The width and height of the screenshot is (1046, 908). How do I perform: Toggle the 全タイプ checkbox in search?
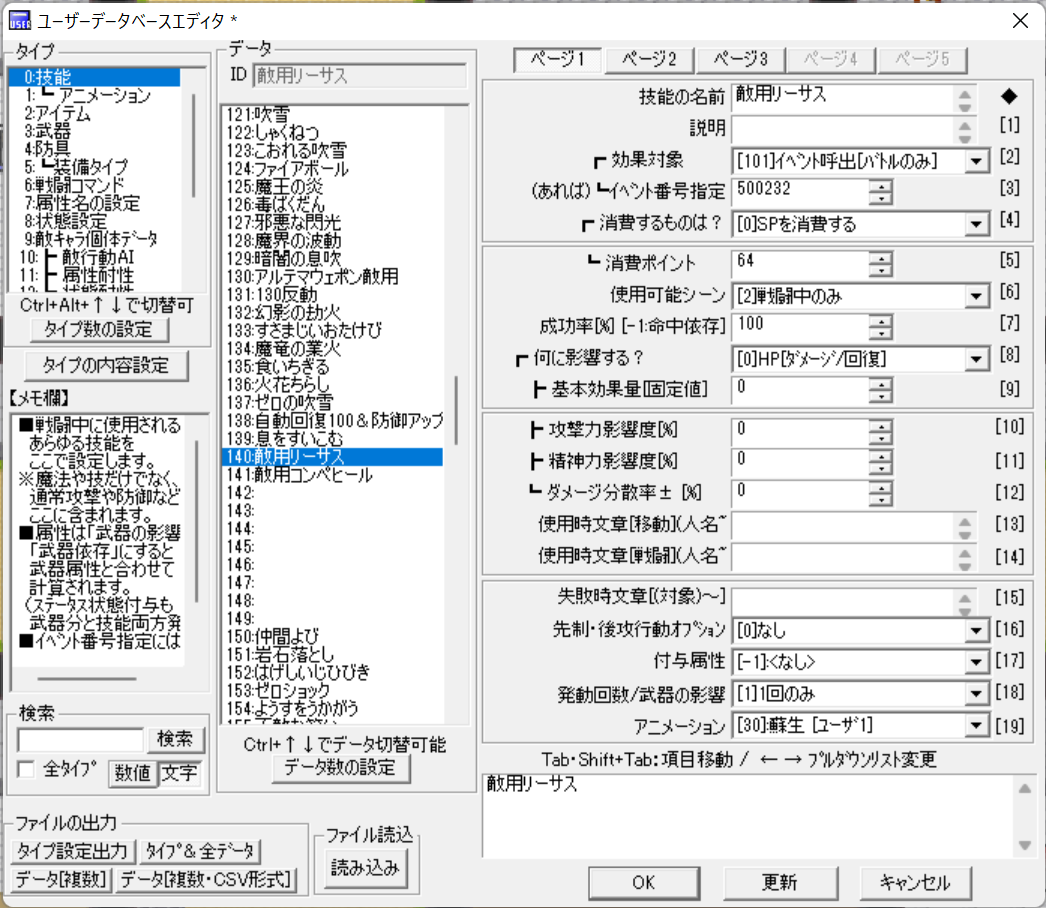(x=27, y=769)
